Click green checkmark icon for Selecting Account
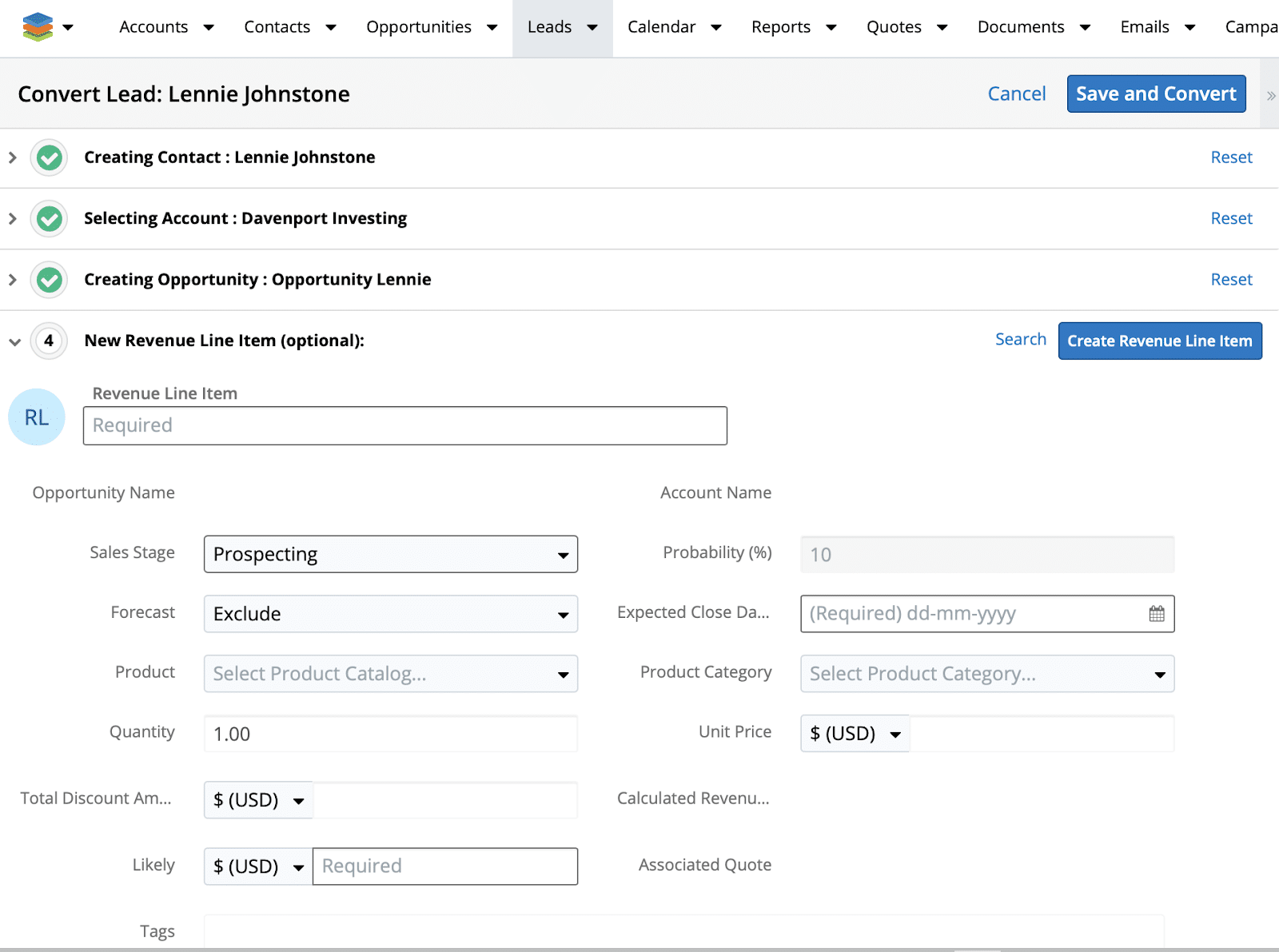1279x952 pixels. [x=50, y=218]
